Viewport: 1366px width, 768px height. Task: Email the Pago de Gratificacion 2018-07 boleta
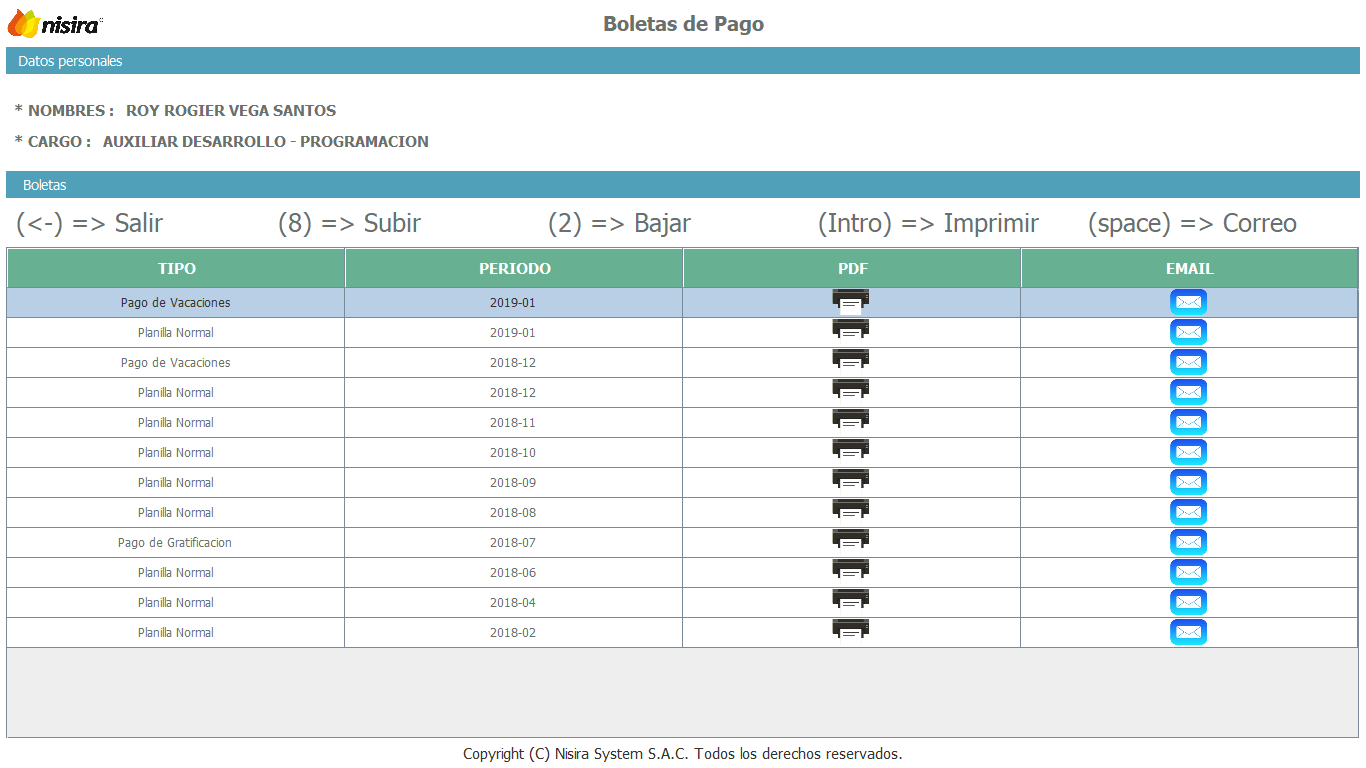1188,542
